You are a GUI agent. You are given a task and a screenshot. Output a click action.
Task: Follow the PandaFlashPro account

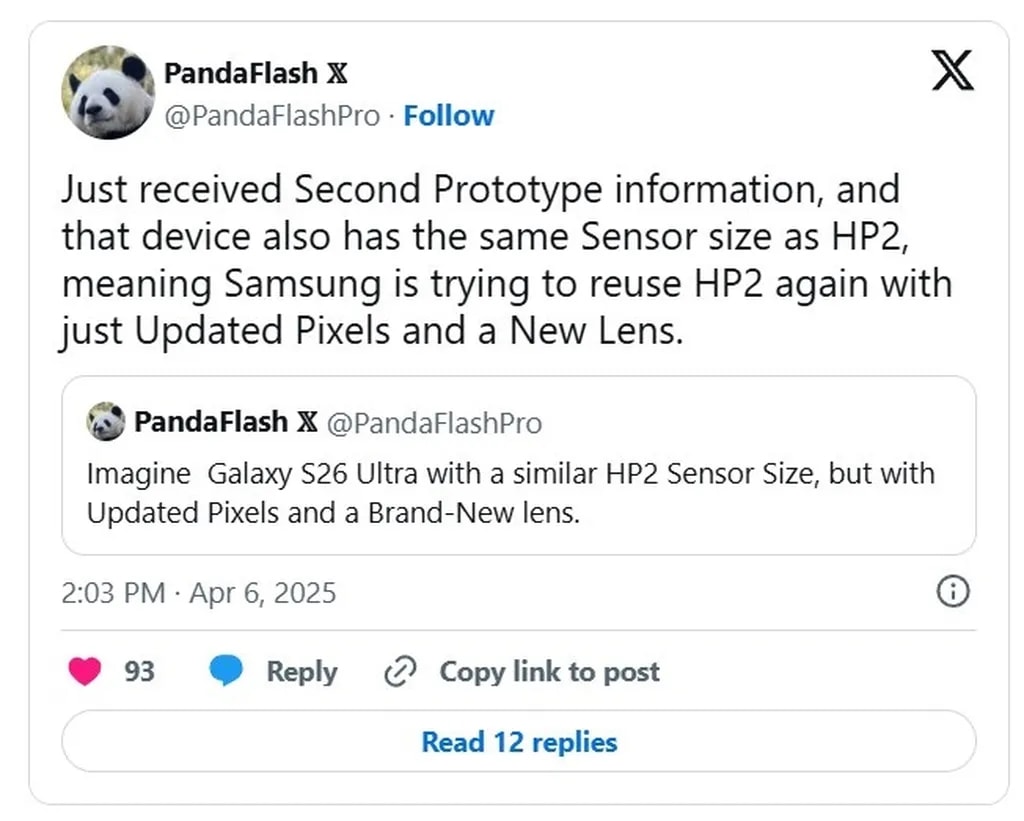pos(448,116)
